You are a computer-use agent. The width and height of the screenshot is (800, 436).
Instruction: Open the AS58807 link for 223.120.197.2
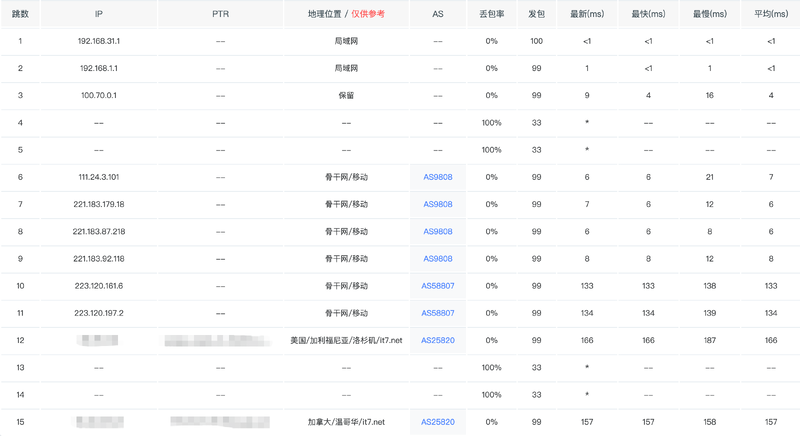438,313
